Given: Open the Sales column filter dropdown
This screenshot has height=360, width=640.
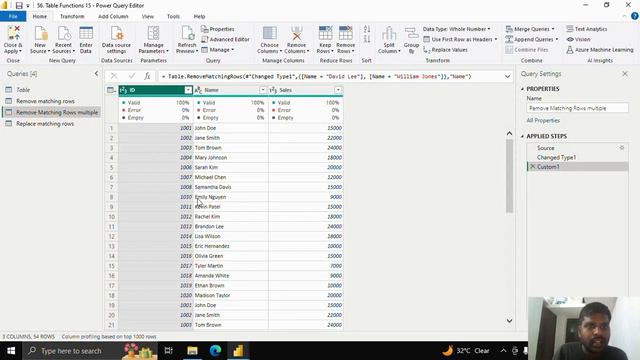Looking at the screenshot, I should pyautogui.click(x=338, y=90).
